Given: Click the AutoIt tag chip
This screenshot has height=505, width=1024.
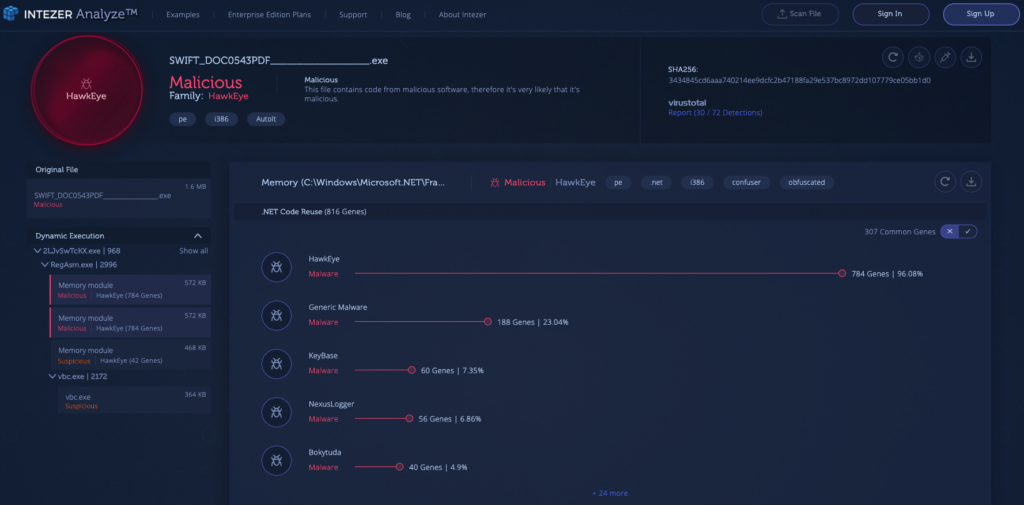Looking at the screenshot, I should [x=266, y=120].
